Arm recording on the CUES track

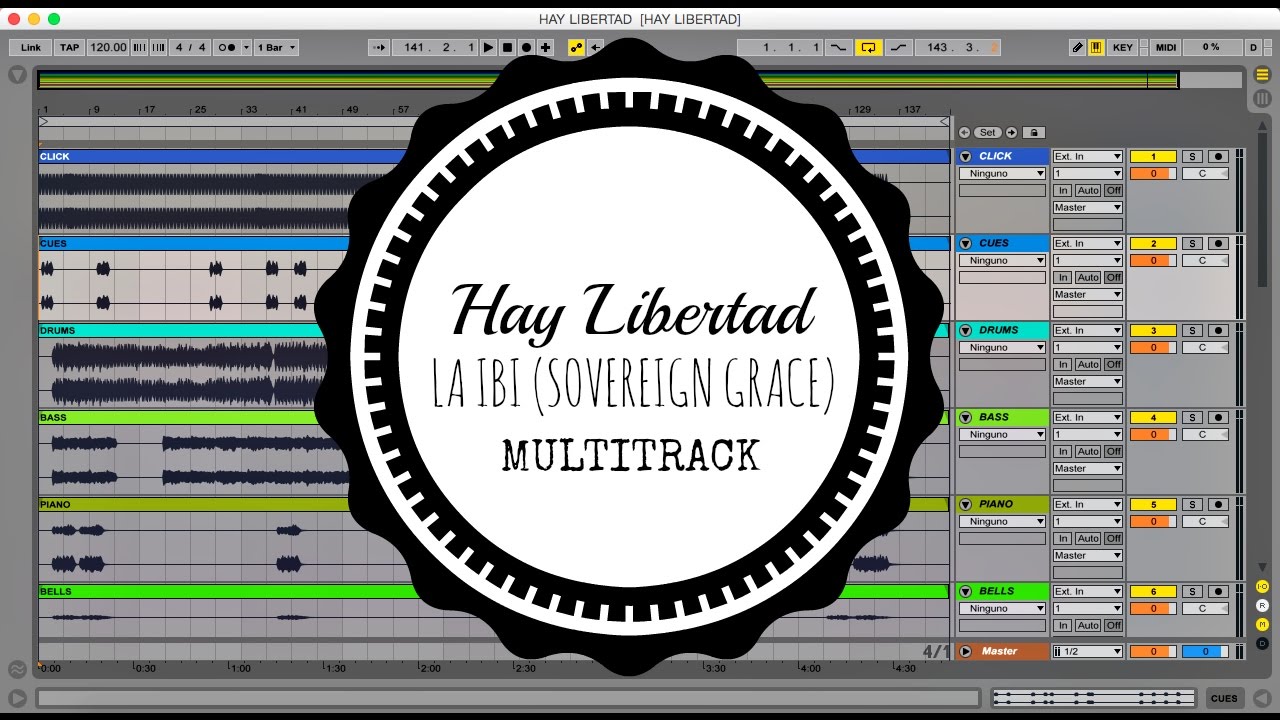pos(1218,243)
